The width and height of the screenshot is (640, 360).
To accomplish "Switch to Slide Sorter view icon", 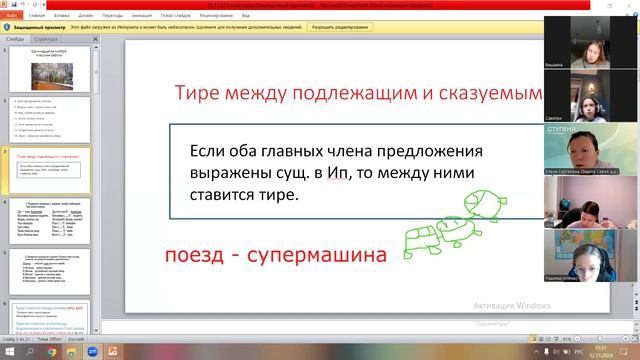I will click(541, 339).
